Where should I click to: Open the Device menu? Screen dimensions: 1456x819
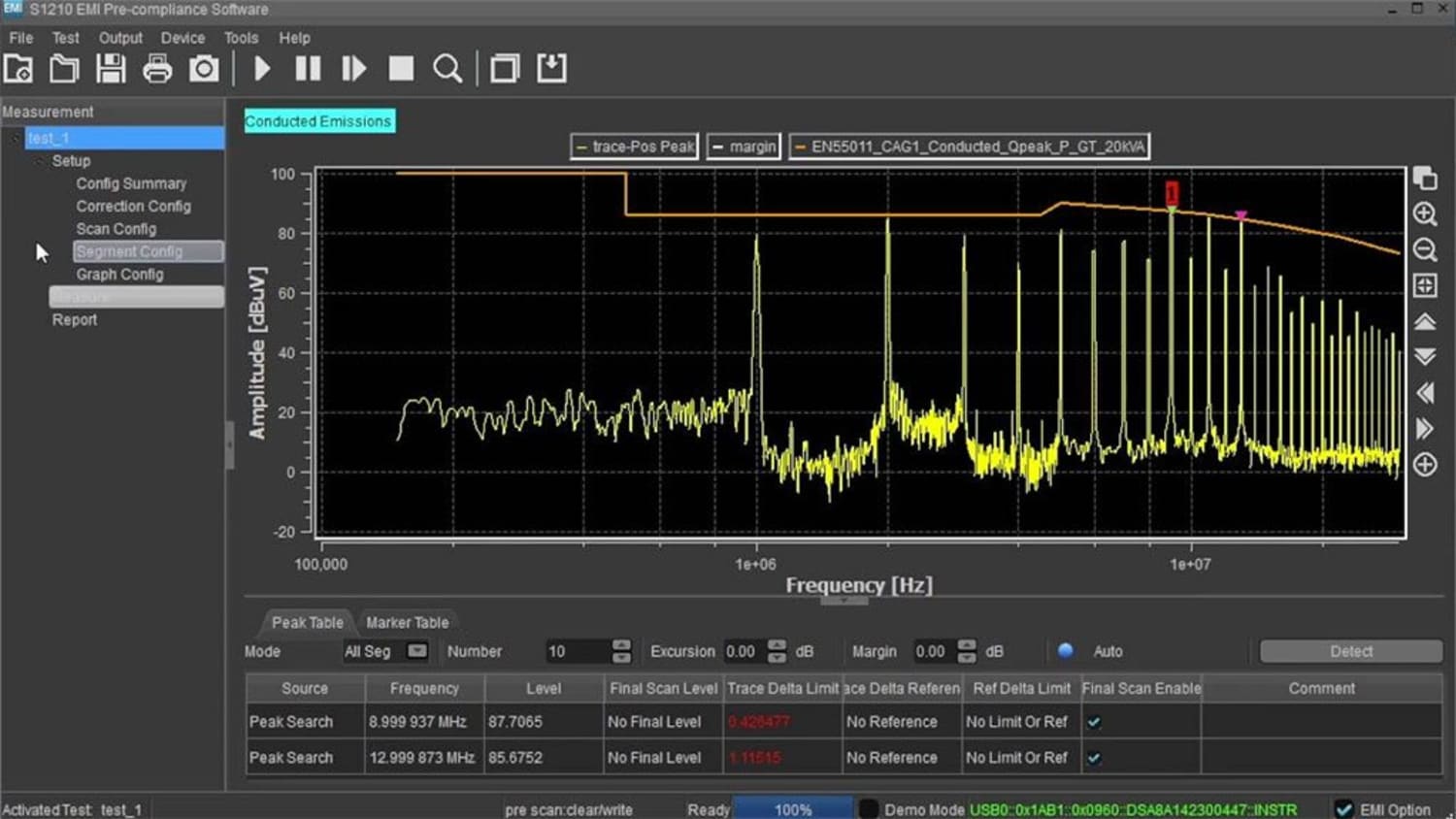click(182, 38)
